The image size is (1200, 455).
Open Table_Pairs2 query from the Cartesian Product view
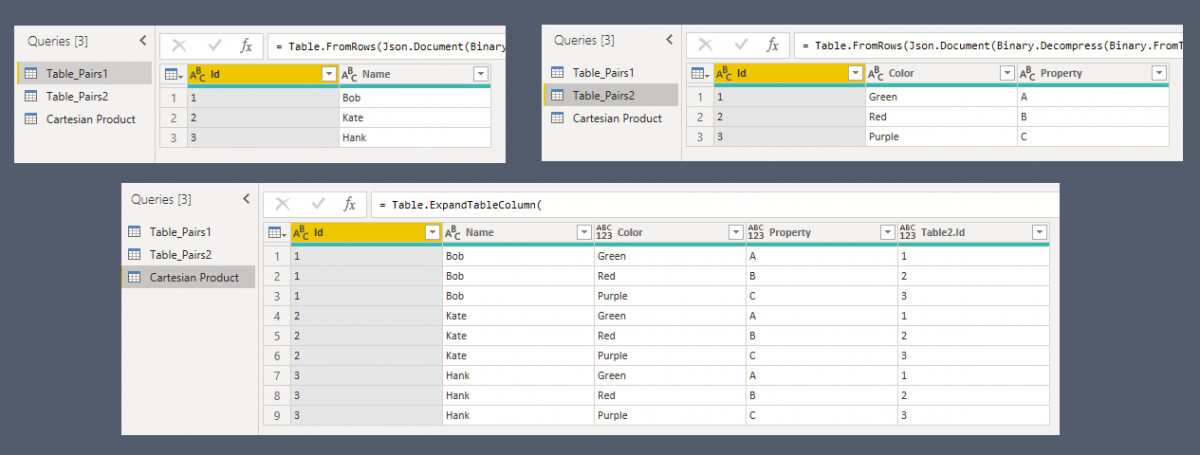click(x=180, y=254)
